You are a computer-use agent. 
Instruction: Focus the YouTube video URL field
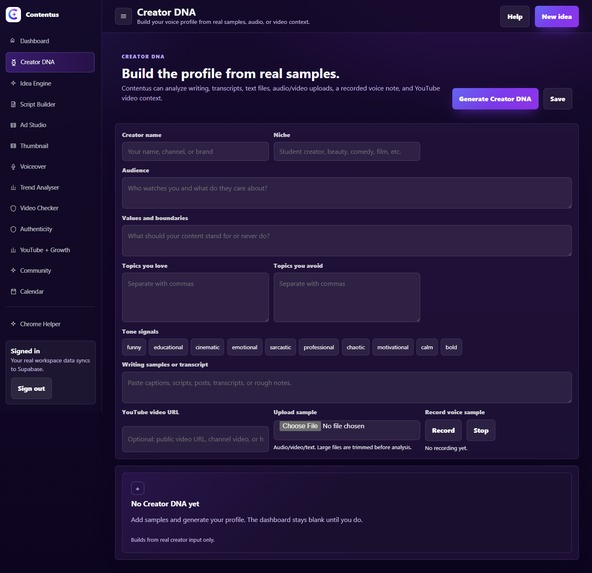[x=195, y=439]
